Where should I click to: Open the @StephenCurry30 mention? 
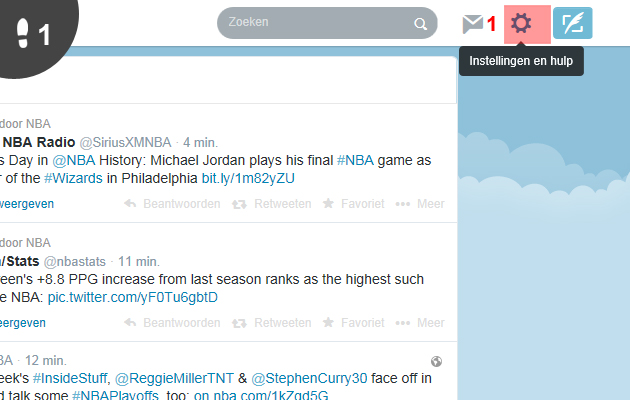309,378
